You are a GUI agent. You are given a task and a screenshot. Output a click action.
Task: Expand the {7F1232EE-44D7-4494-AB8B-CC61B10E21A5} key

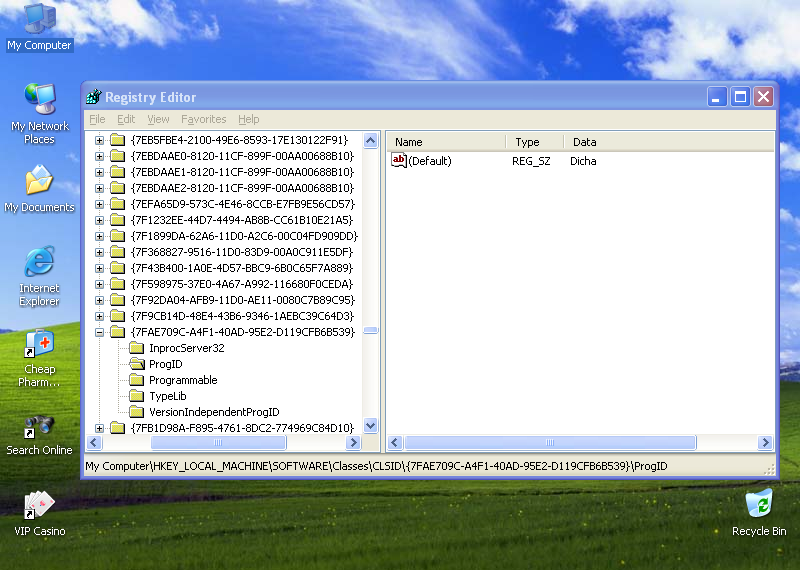[99, 220]
